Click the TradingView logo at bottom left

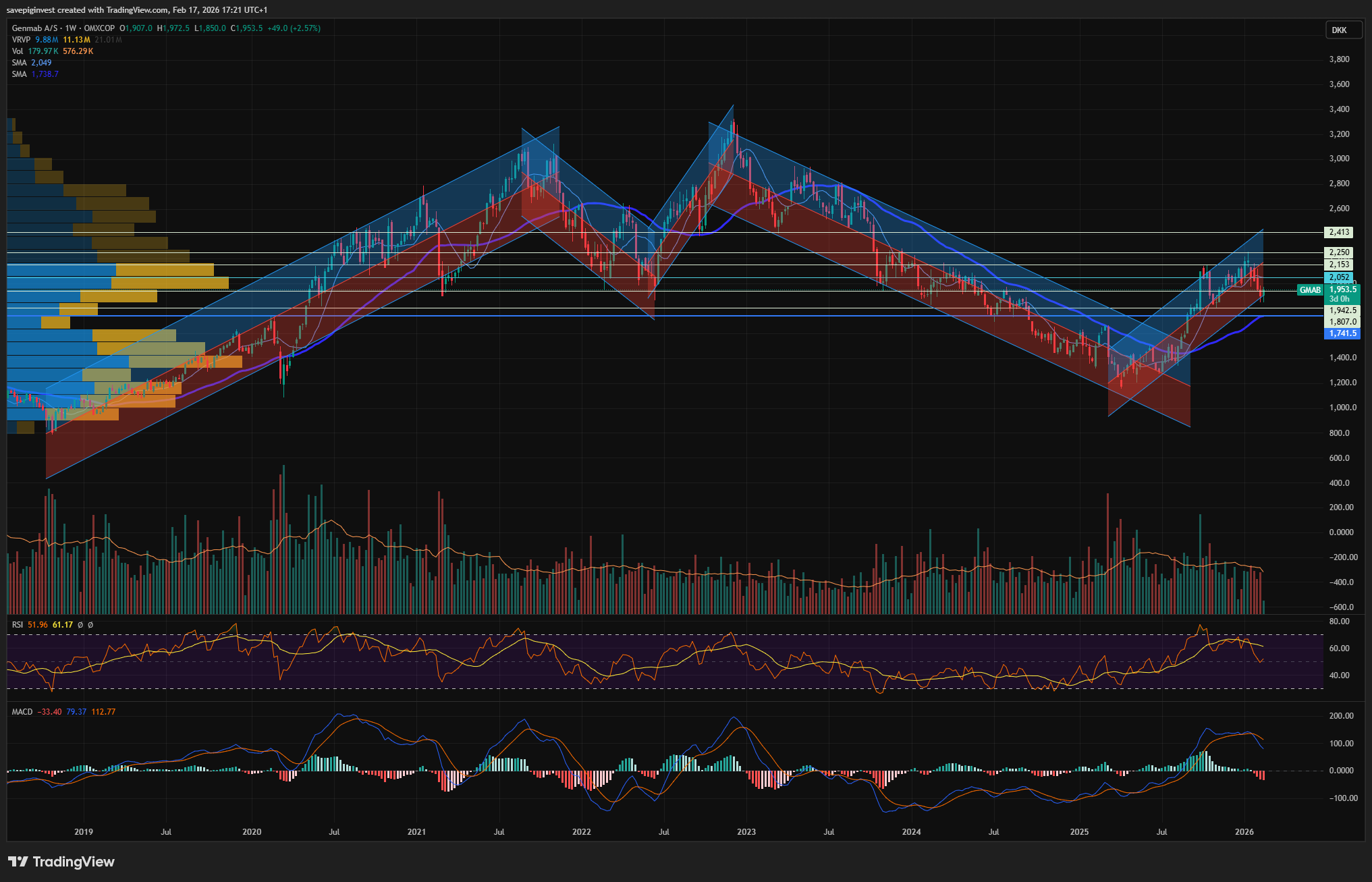tap(61, 862)
